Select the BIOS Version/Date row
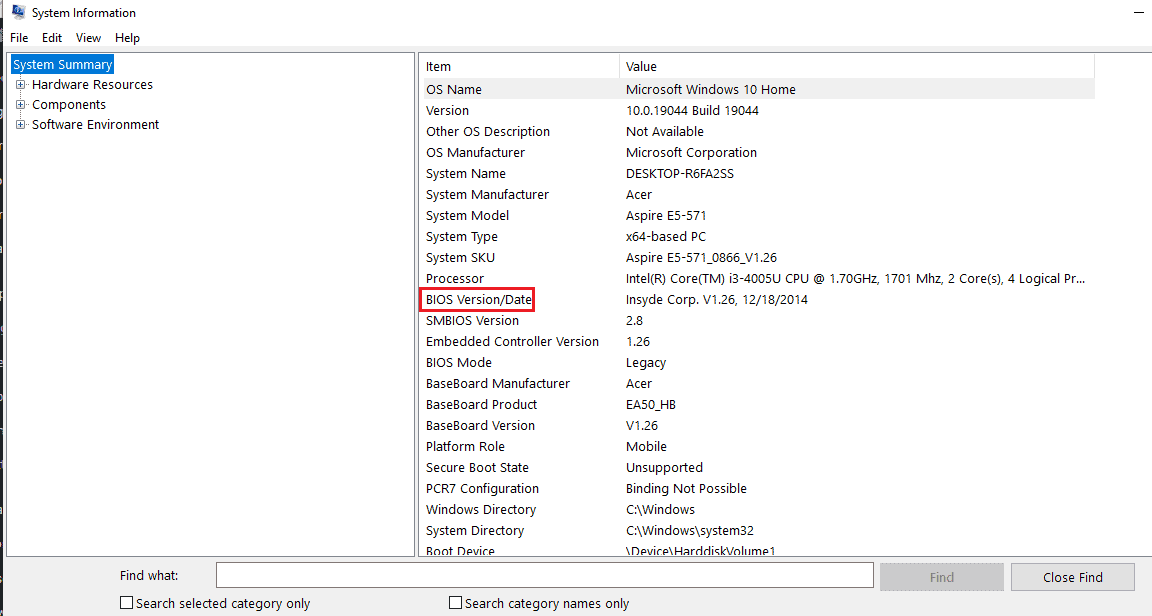Image resolution: width=1152 pixels, height=616 pixels. point(477,299)
